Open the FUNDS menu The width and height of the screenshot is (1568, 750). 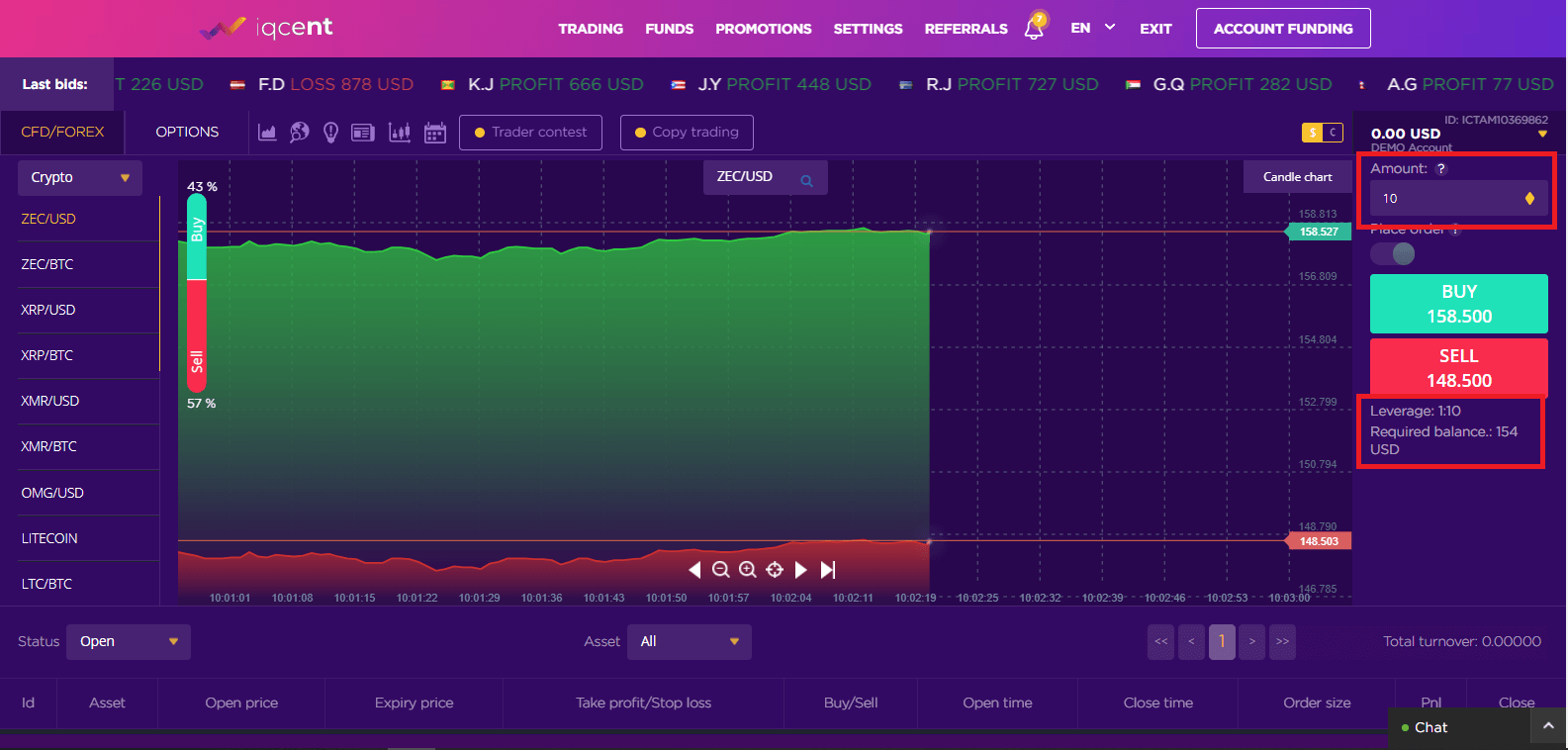[670, 29]
